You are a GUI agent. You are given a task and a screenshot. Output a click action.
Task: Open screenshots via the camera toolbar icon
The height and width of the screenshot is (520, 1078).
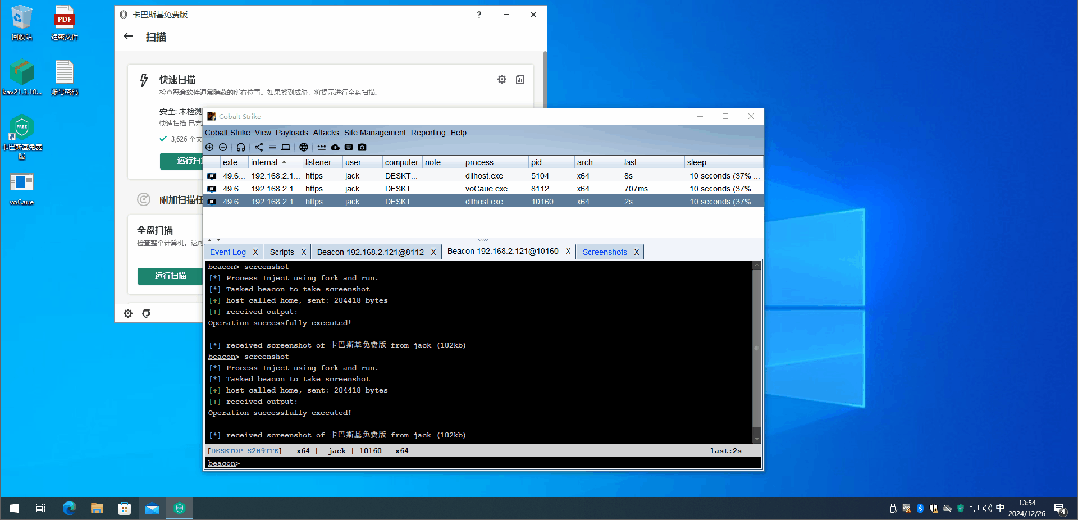click(362, 147)
